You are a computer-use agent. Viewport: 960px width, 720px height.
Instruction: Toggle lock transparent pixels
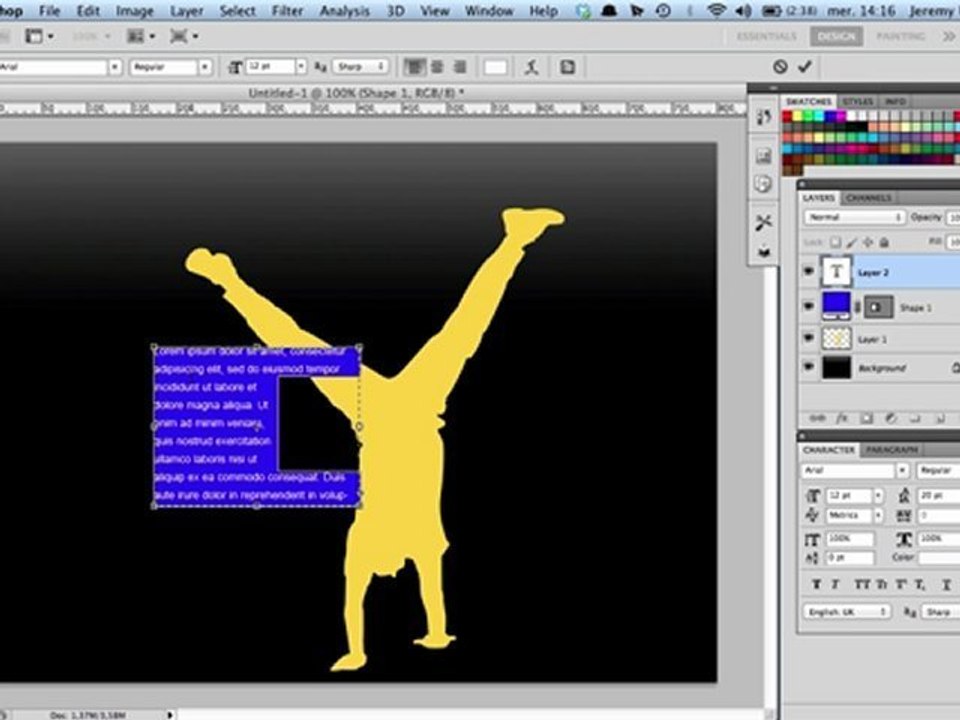[836, 242]
